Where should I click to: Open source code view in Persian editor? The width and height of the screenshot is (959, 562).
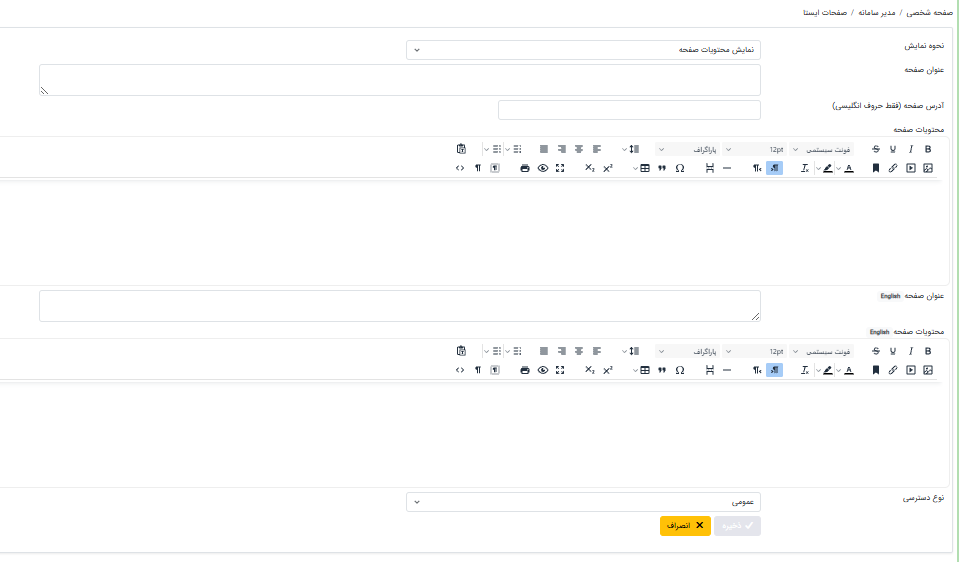click(x=460, y=168)
